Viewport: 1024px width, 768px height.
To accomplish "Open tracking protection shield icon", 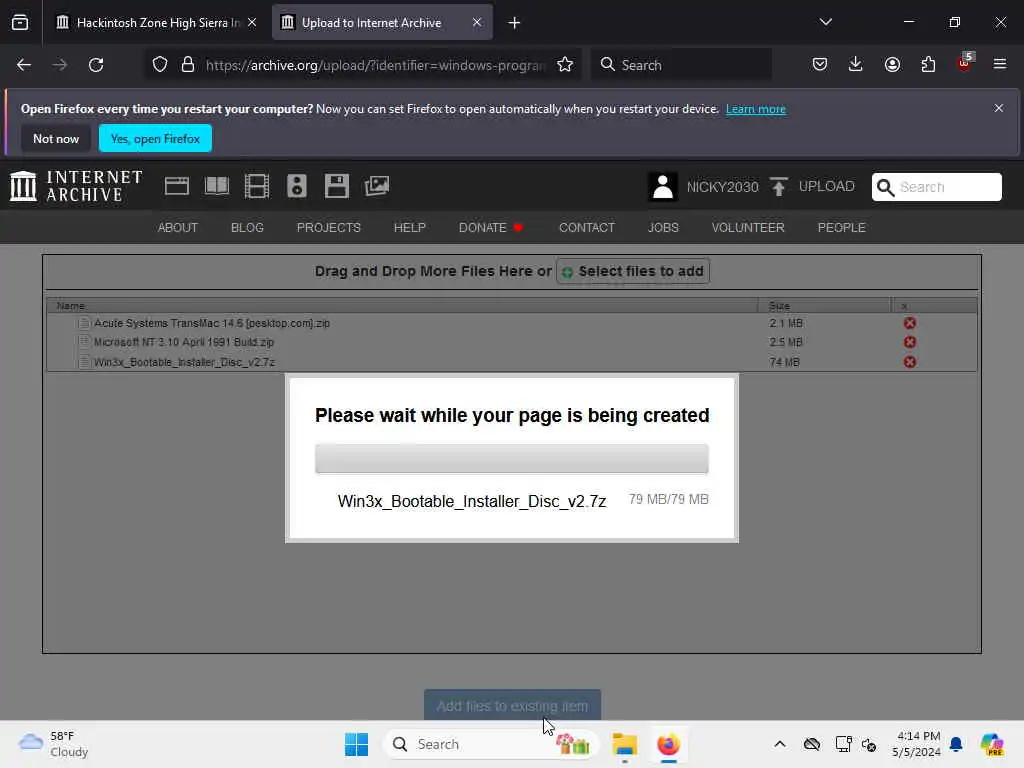I will click(160, 65).
